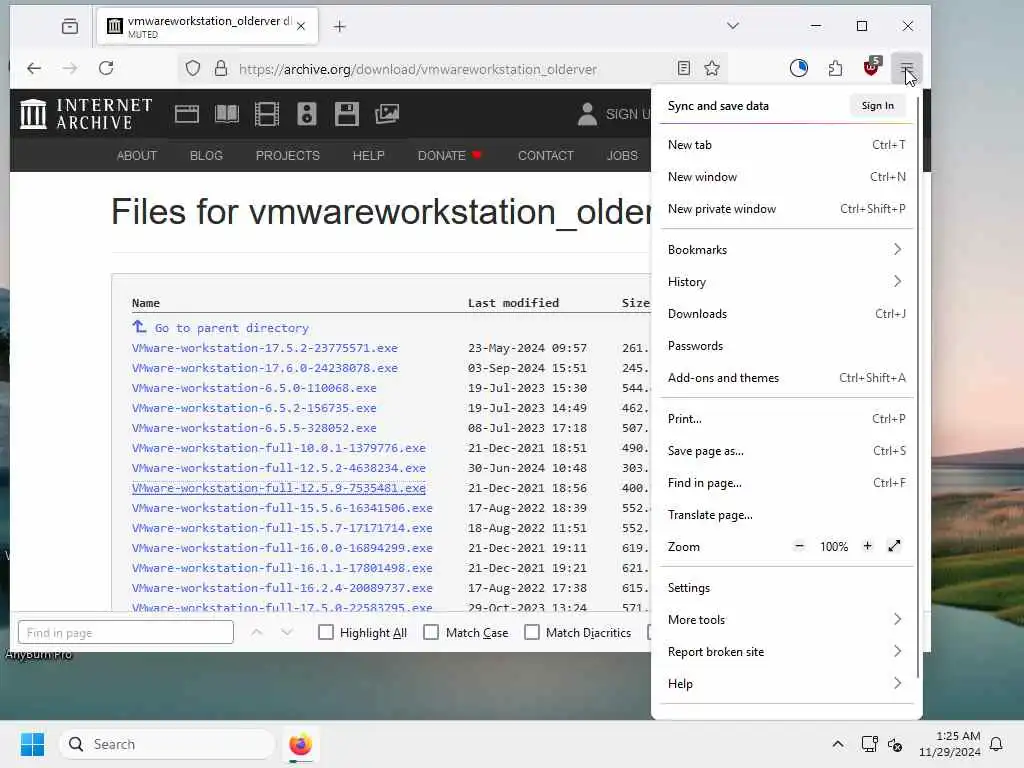
Task: Focus the Find in page field
Action: (x=125, y=632)
